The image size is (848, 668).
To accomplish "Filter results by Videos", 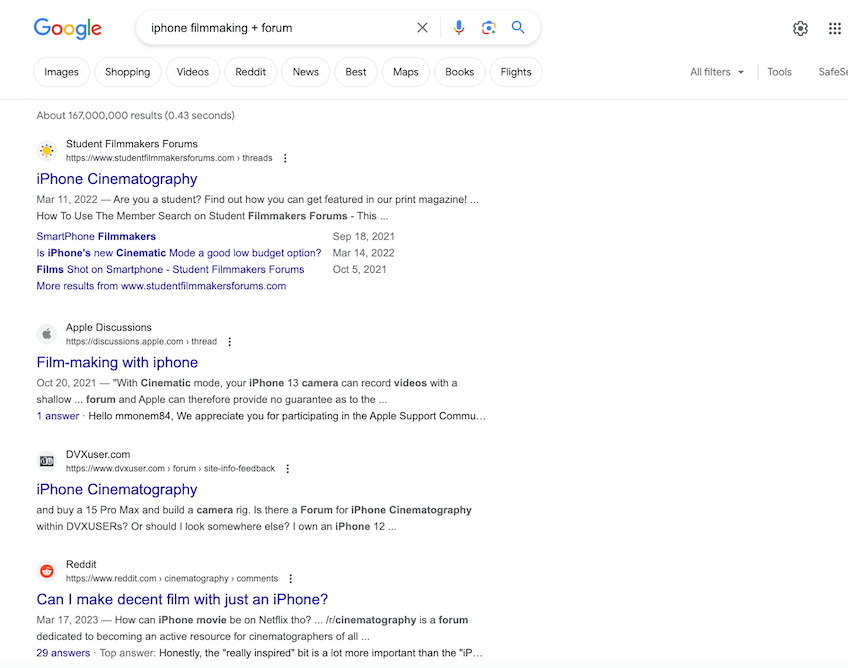I will pyautogui.click(x=193, y=72).
